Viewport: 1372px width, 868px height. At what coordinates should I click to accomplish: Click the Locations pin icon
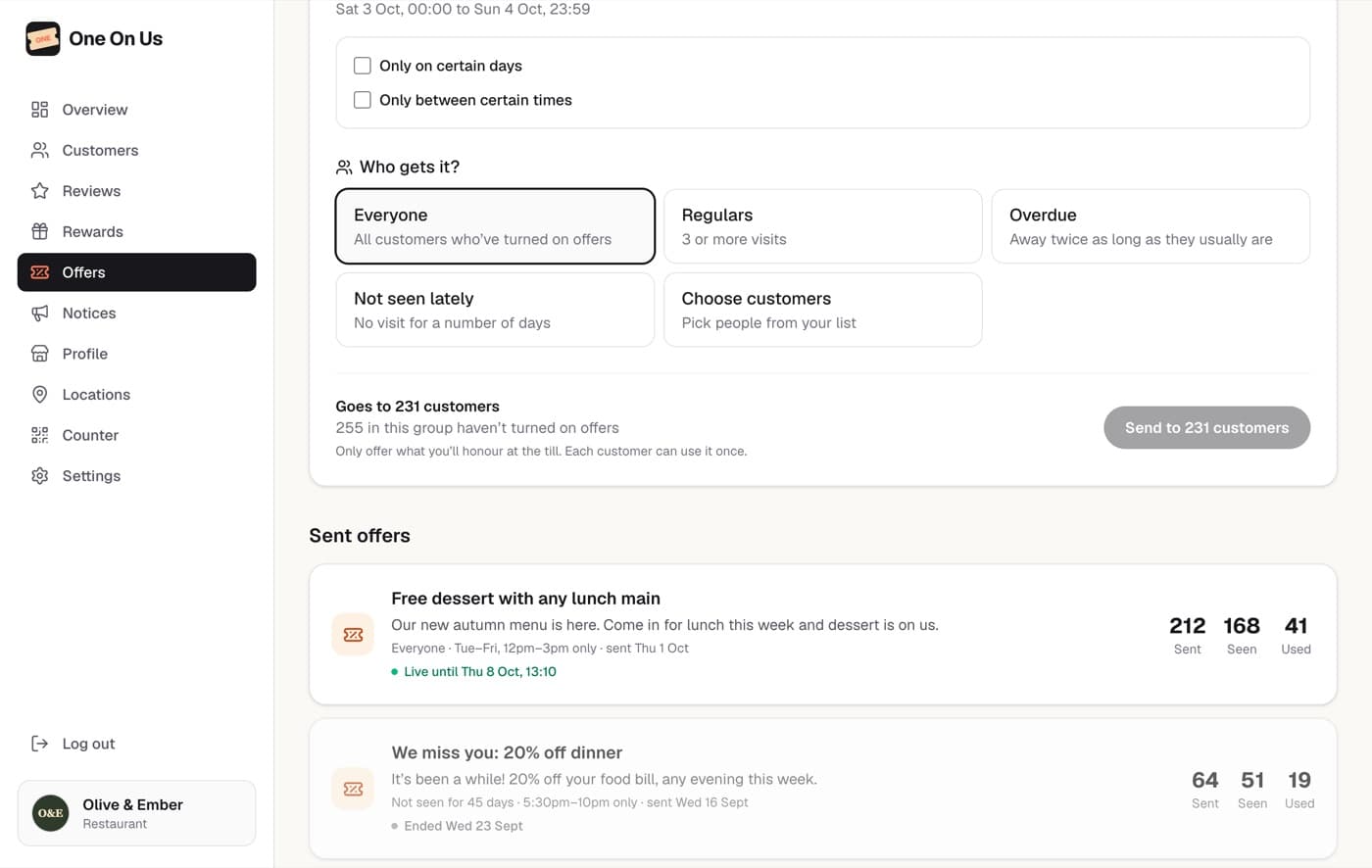[x=40, y=395]
